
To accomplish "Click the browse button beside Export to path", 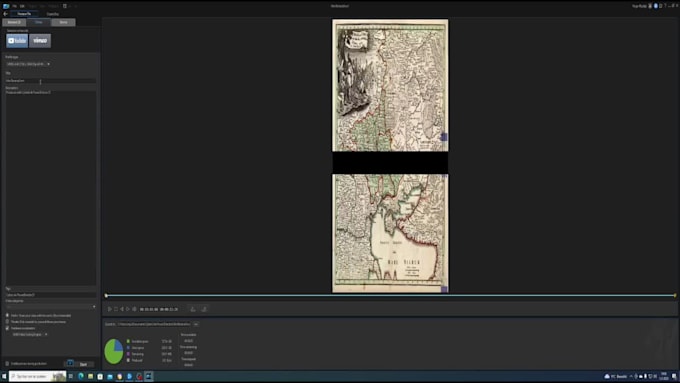I will tap(196, 324).
